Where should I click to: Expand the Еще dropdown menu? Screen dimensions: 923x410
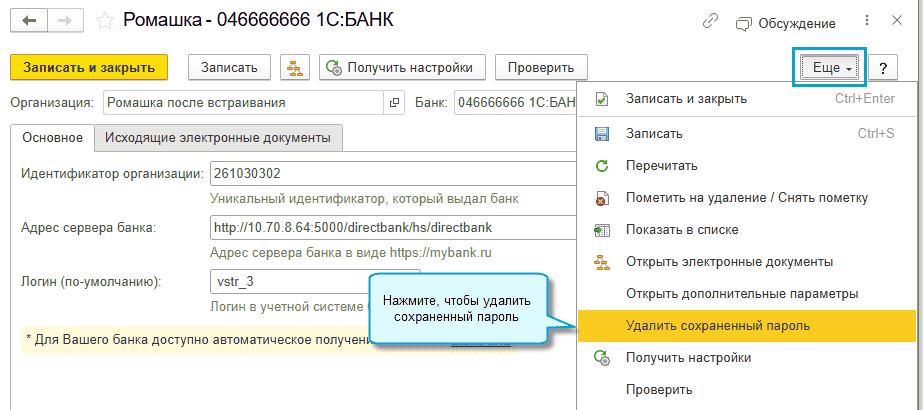[x=831, y=68]
